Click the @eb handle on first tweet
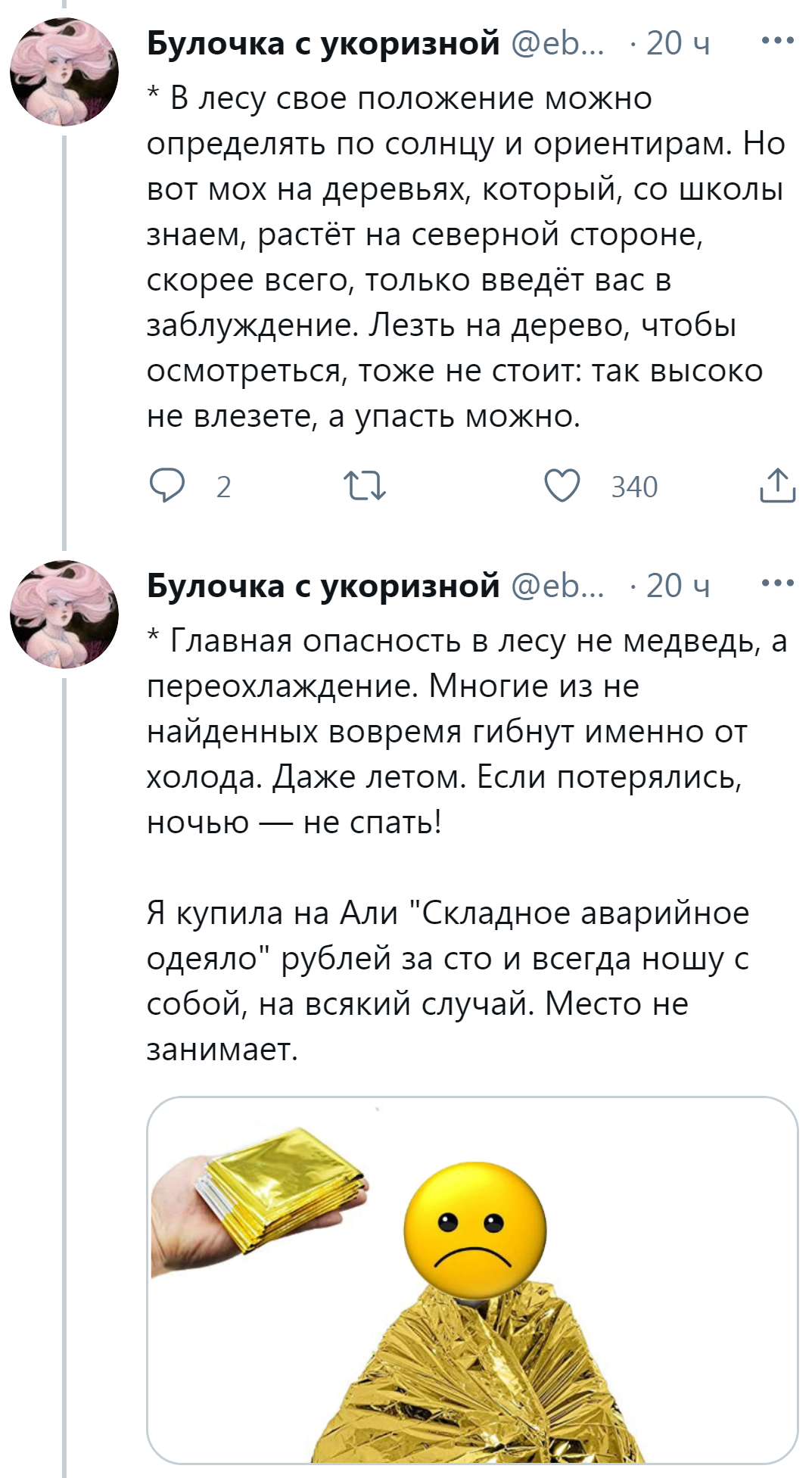Viewport: 812px width, 1478px height. (558, 43)
